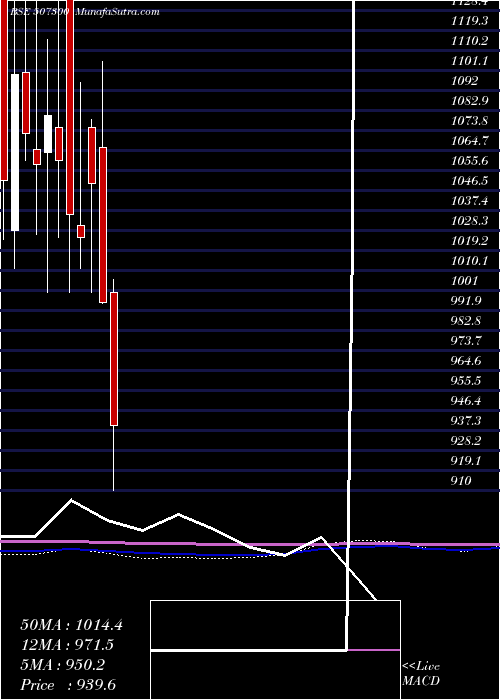Click the price label 991.9
The image size is (500, 700).
click(466, 301)
